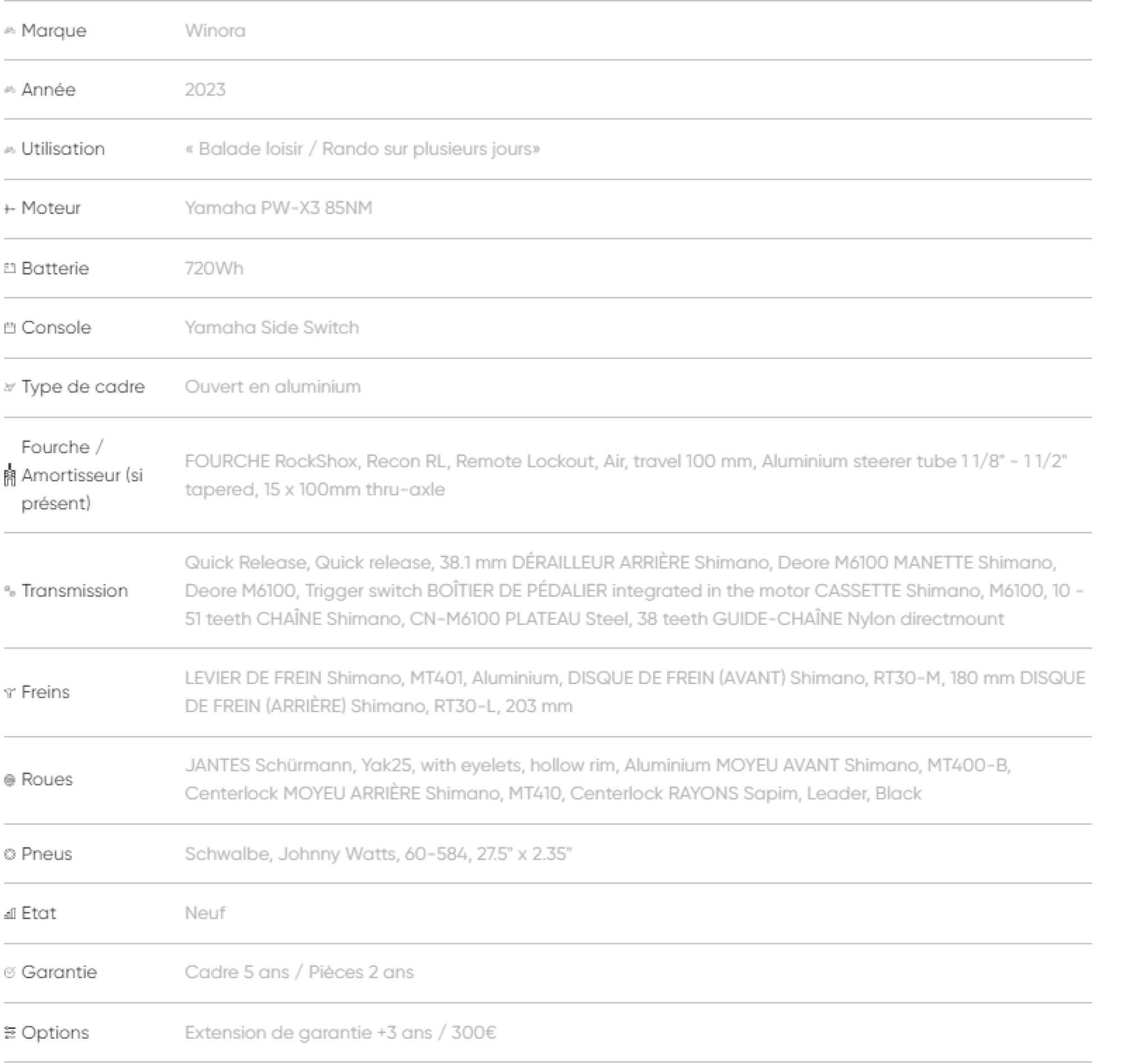The width and height of the screenshot is (1123, 1064).
Task: Click the icon beside the Marque label
Action: (10, 31)
